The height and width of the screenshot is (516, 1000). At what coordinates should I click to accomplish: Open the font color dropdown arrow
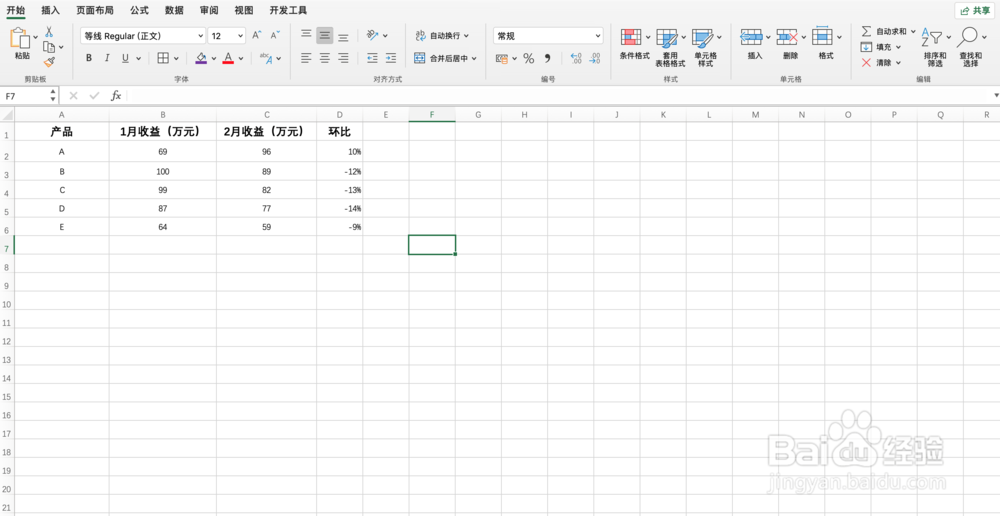241,59
